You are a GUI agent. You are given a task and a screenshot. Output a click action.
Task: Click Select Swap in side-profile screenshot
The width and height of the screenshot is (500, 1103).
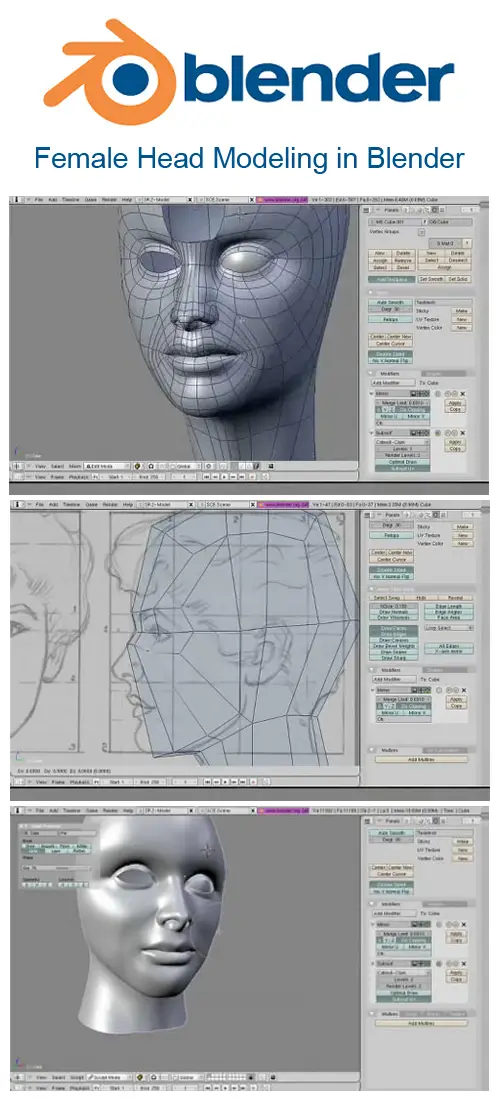(387, 598)
